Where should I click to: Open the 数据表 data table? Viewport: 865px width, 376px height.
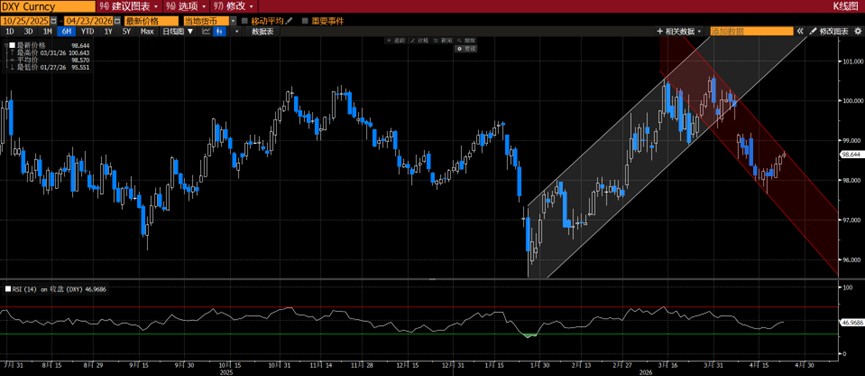262,31
